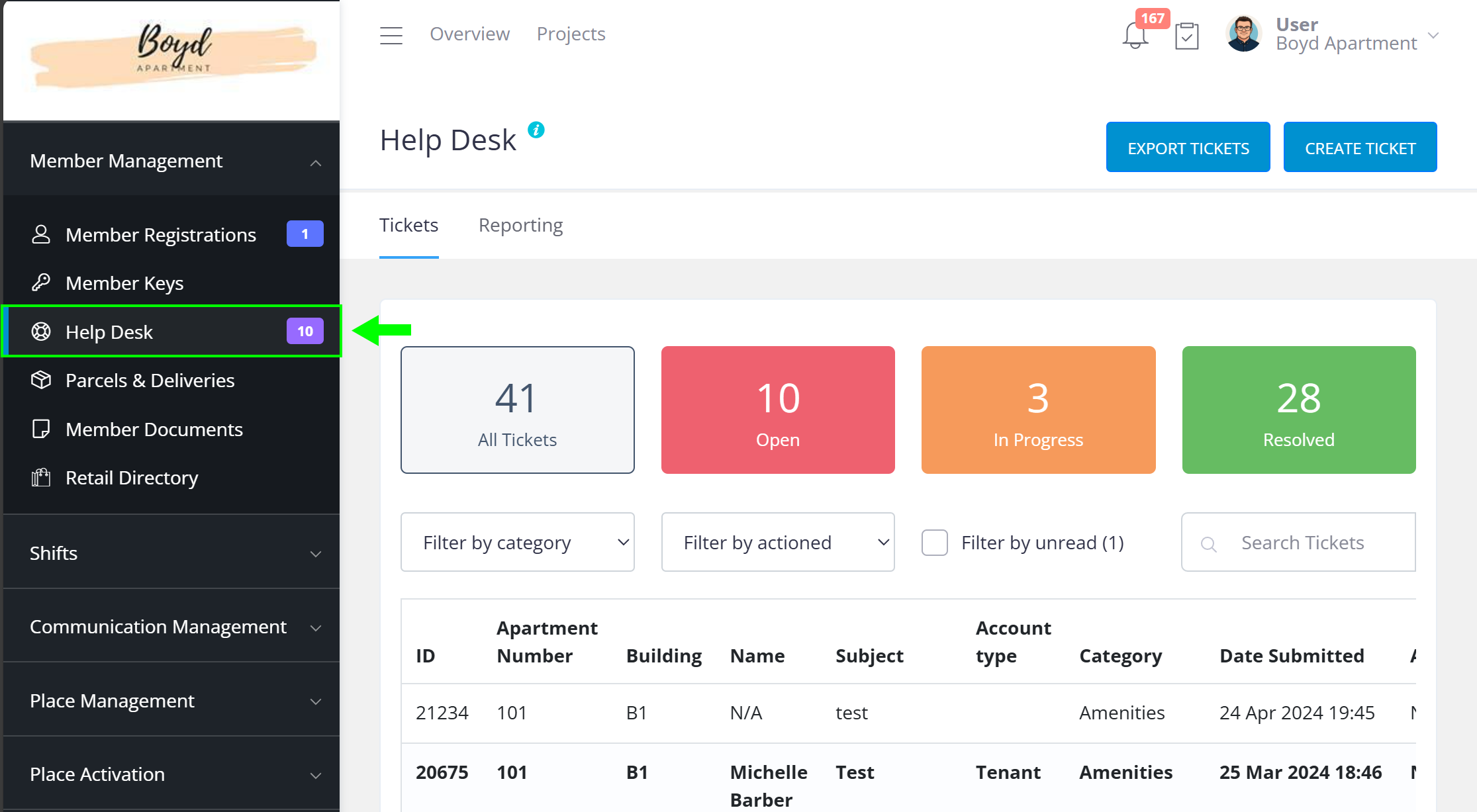Check the Filter by unread checkbox
The image size is (1477, 812).
(x=934, y=543)
